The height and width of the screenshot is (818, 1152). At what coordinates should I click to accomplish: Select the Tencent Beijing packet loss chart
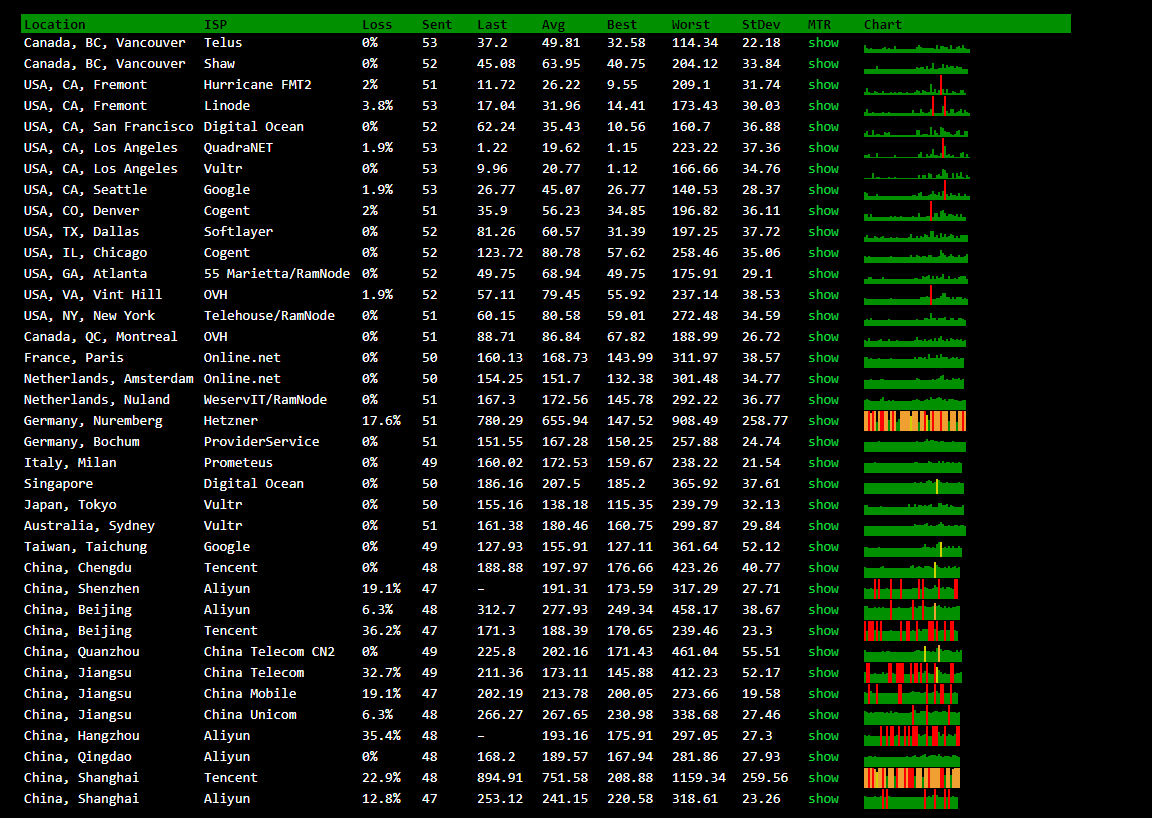click(910, 631)
